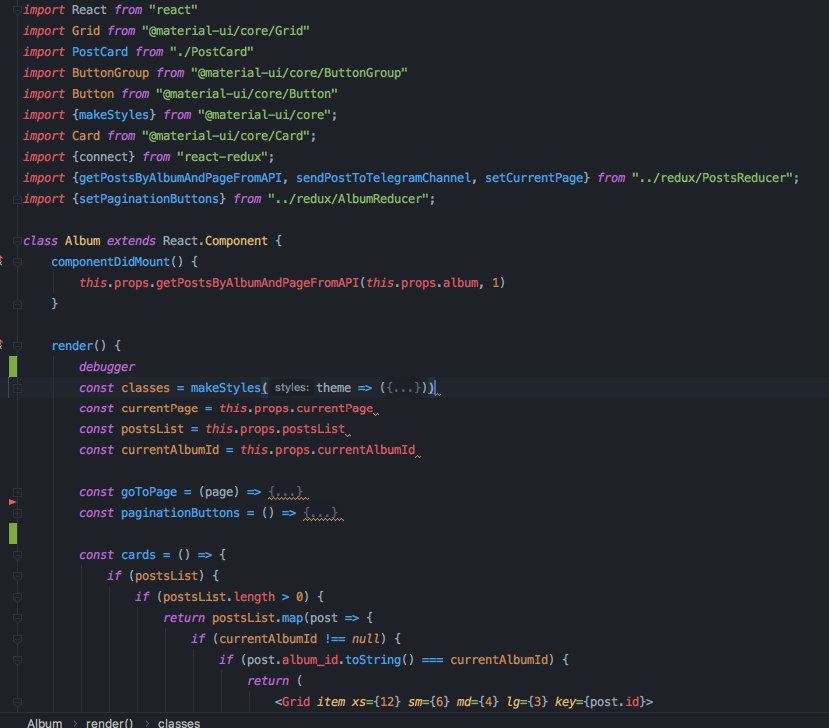Click sendPostToTelegramChannel import name
829x728 pixels.
[x=383, y=178]
